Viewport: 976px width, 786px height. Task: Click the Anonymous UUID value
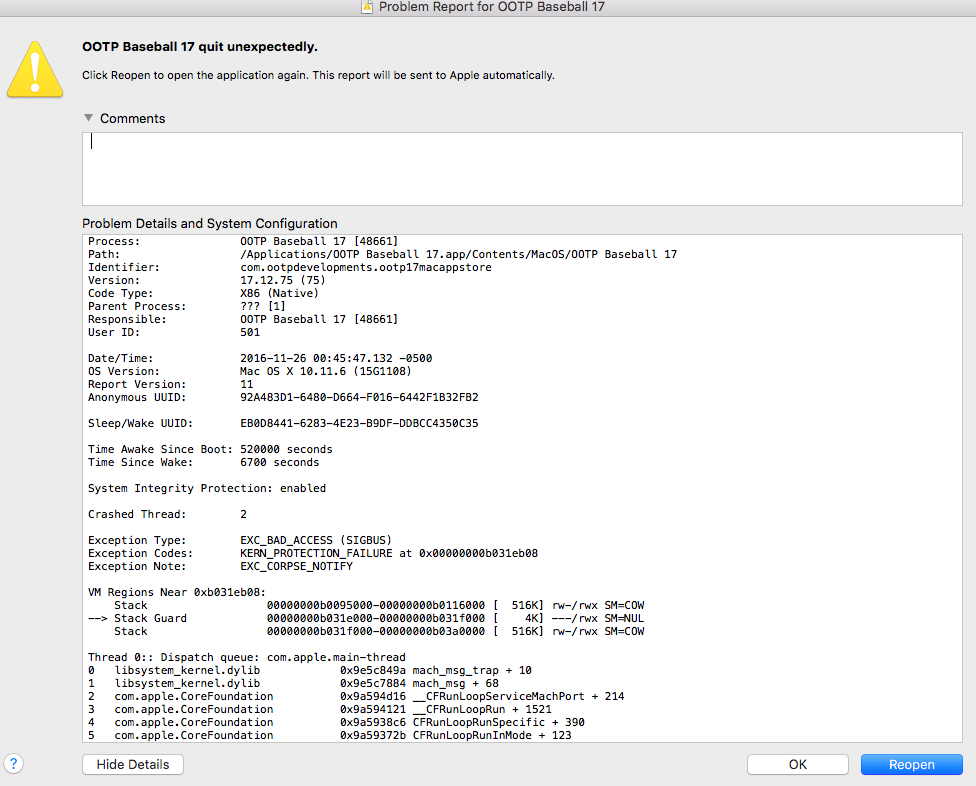tap(359, 397)
